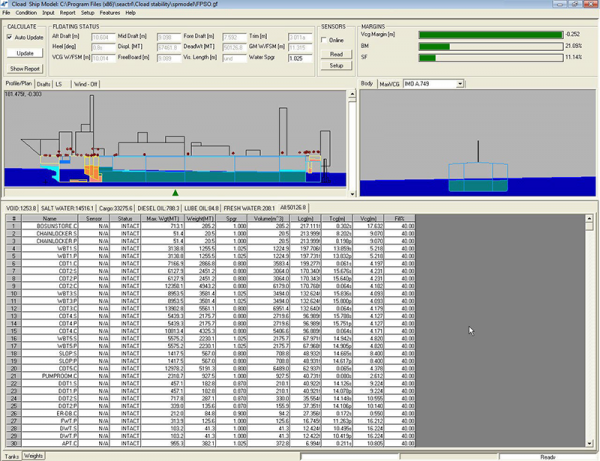The width and height of the screenshot is (600, 461).
Task: Open the Features menu
Action: coord(109,13)
